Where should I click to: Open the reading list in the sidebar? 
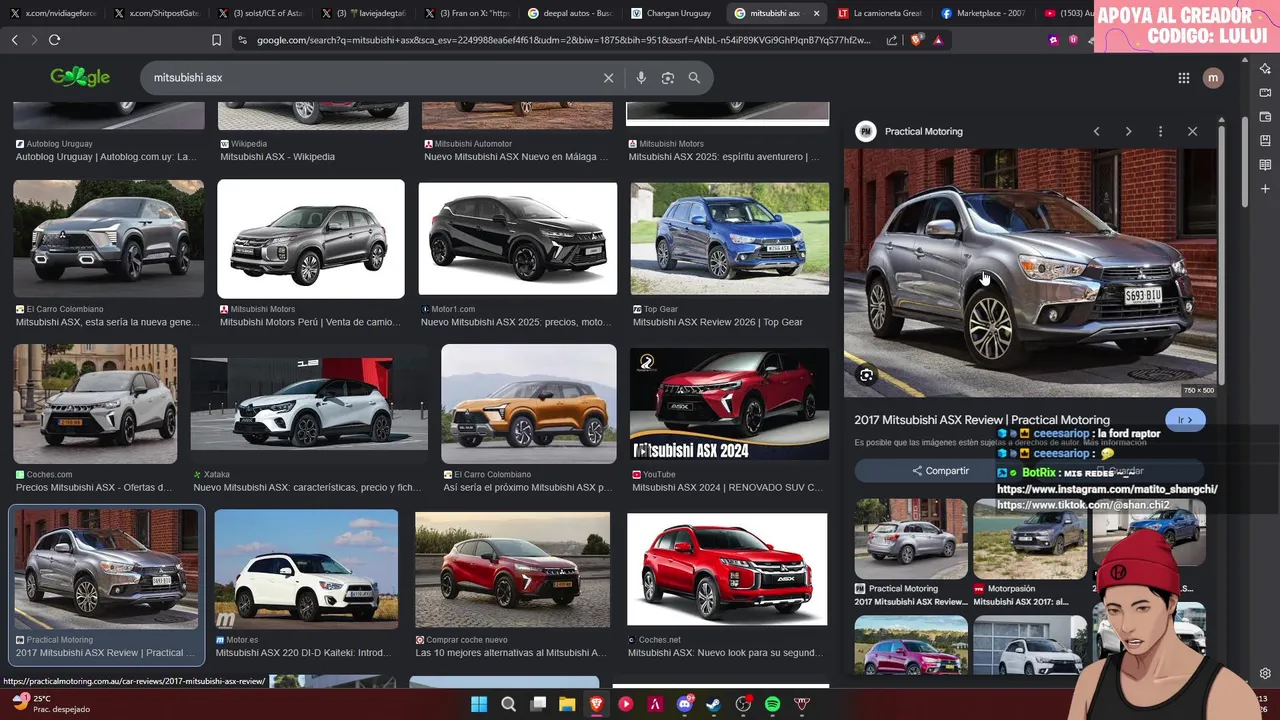pyautogui.click(x=1265, y=165)
